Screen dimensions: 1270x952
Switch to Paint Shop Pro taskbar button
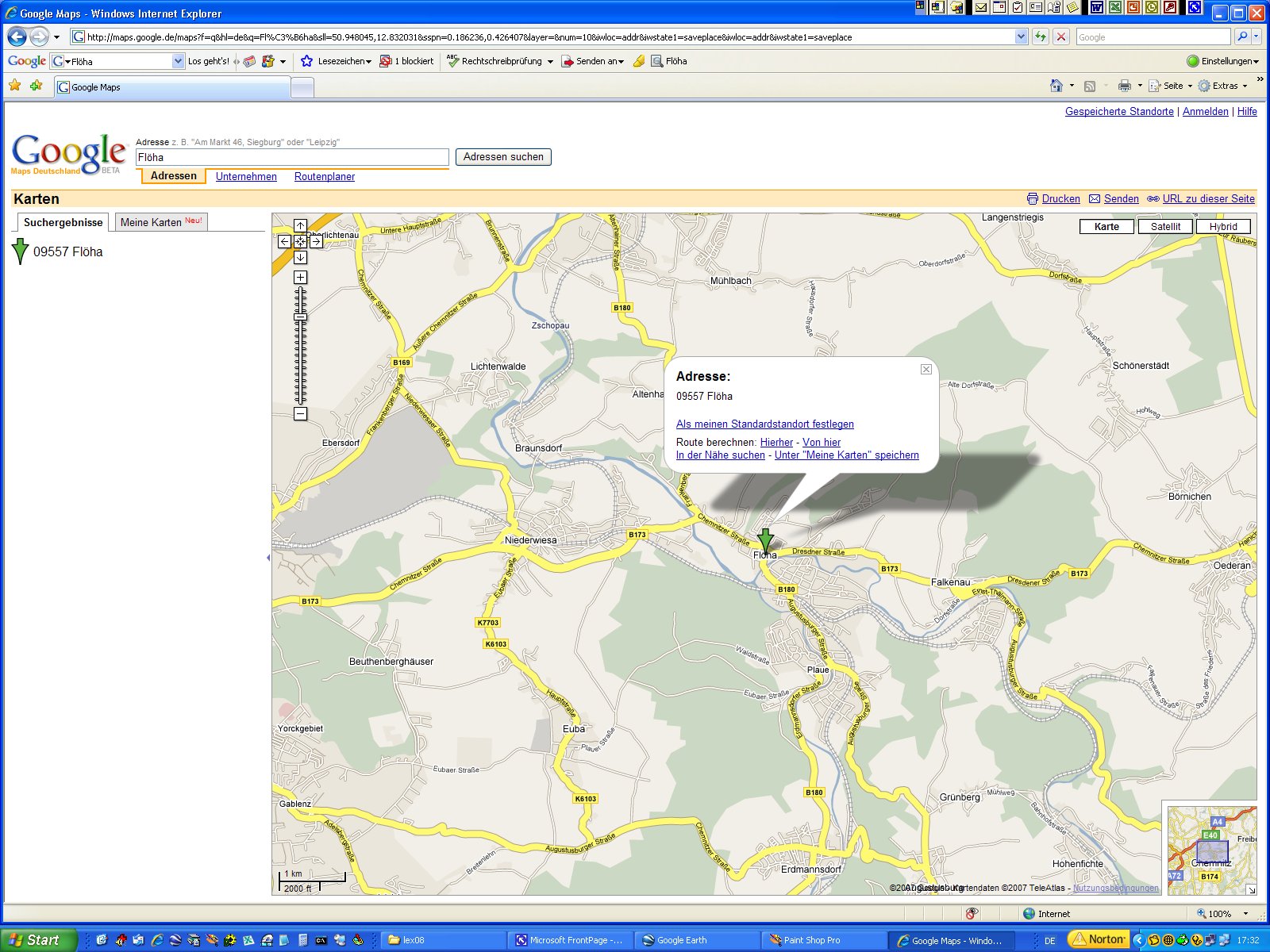click(x=825, y=940)
